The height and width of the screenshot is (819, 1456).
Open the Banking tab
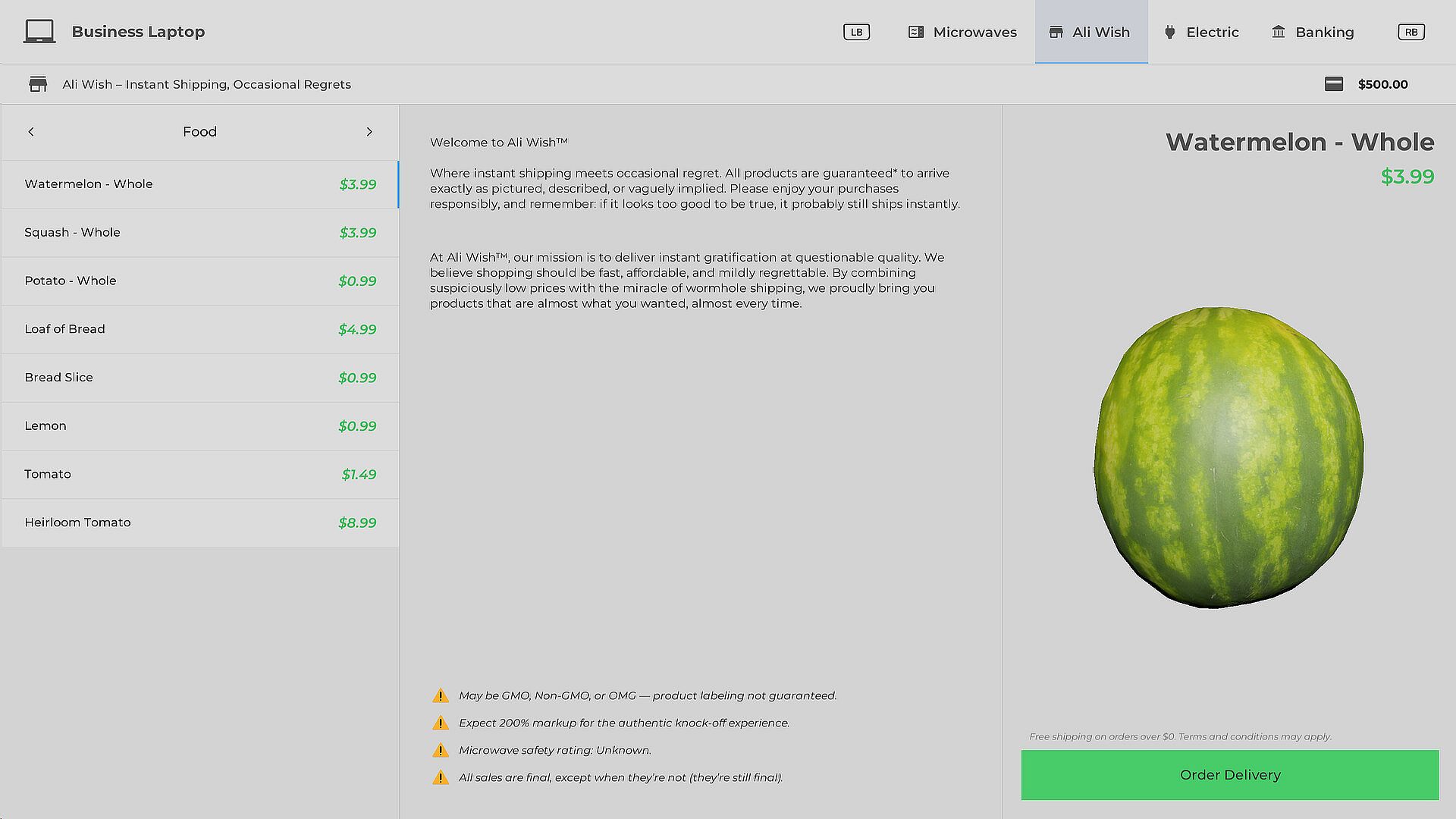[x=1313, y=32]
